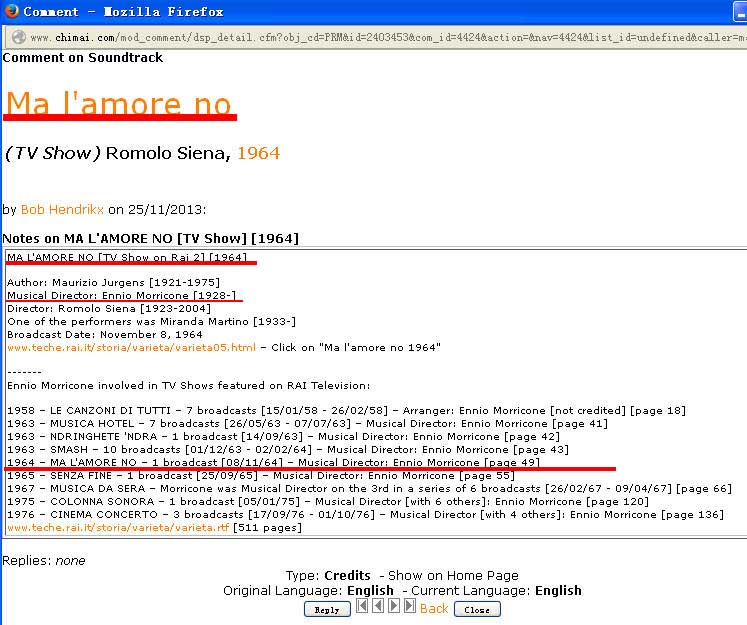Open the teche.rai.it varieta05.html link

click(x=131, y=347)
